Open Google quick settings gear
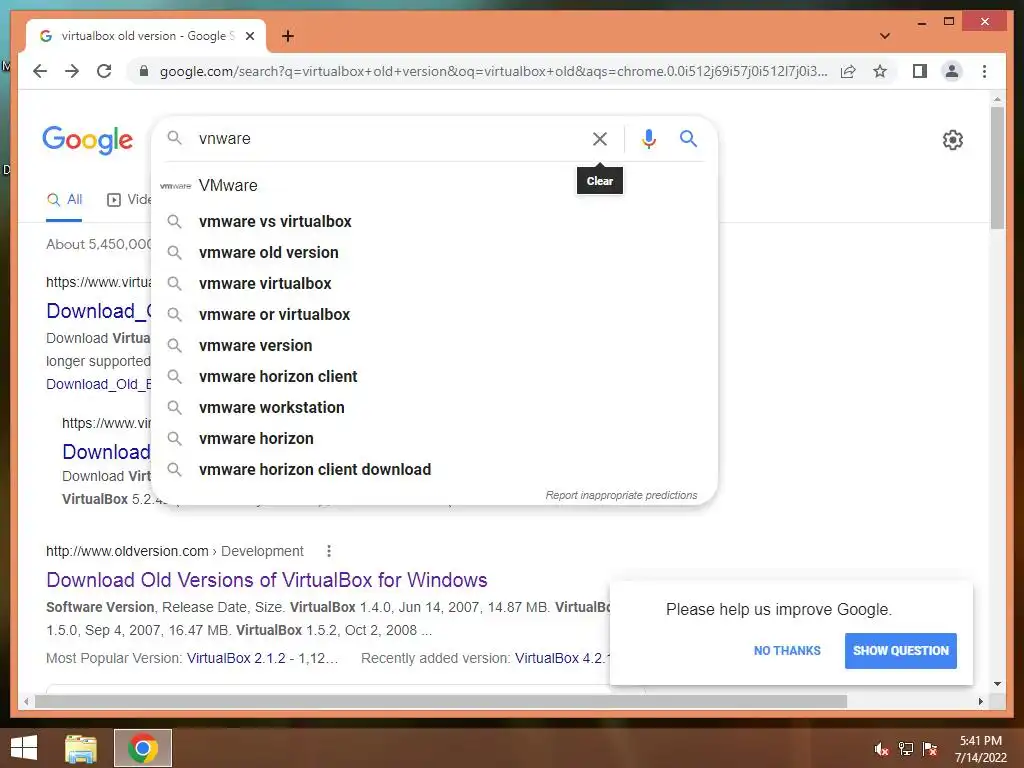This screenshot has width=1024, height=768. [x=952, y=140]
